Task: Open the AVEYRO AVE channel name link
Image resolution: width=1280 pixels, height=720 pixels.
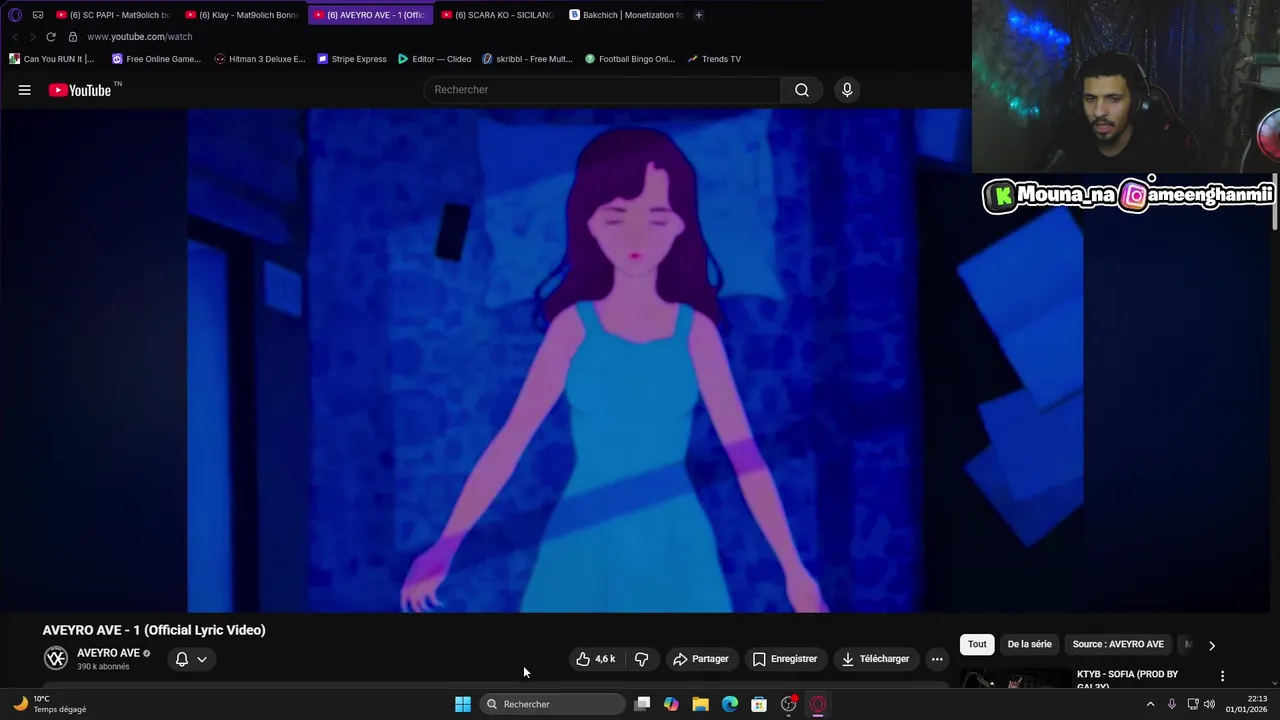Action: [108, 653]
